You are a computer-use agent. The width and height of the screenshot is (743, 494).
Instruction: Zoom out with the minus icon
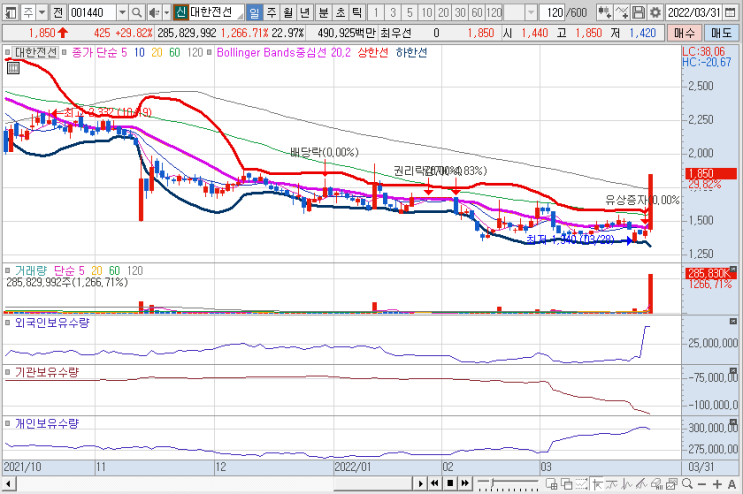702,484
